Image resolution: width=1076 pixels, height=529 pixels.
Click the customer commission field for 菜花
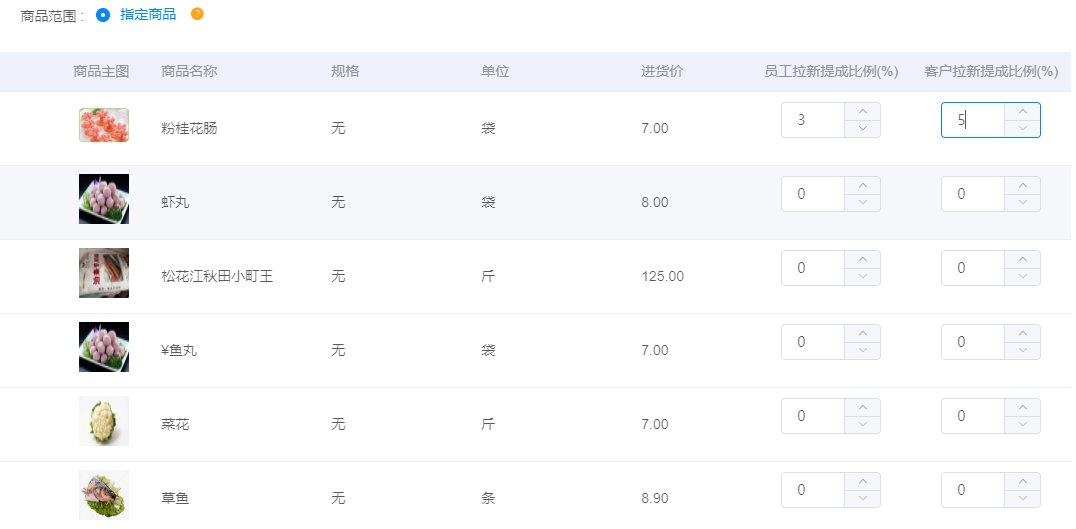tap(972, 416)
